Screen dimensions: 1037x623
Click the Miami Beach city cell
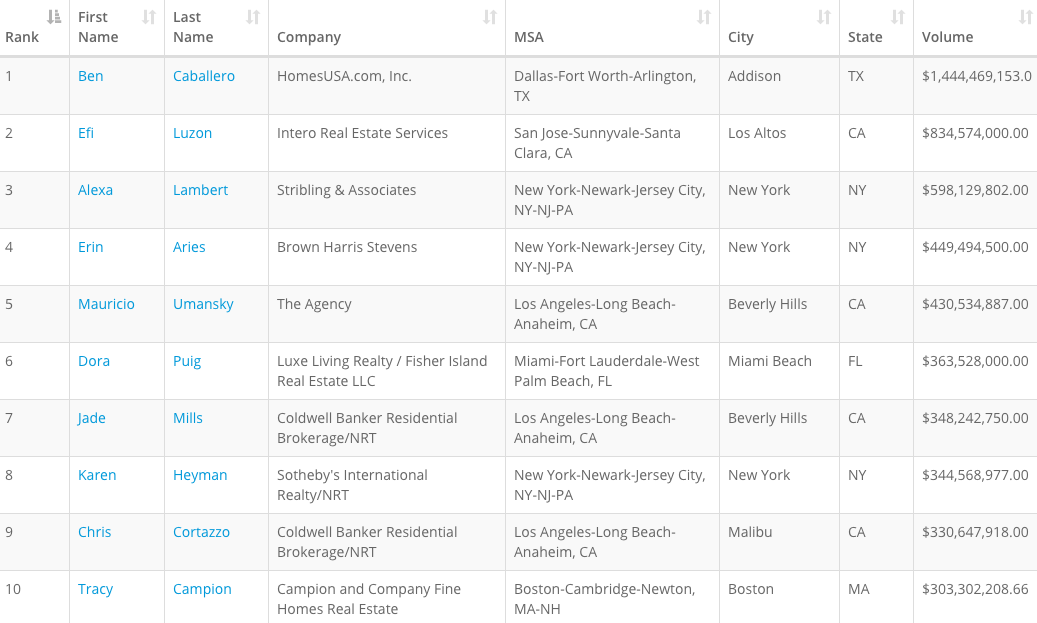[770, 361]
